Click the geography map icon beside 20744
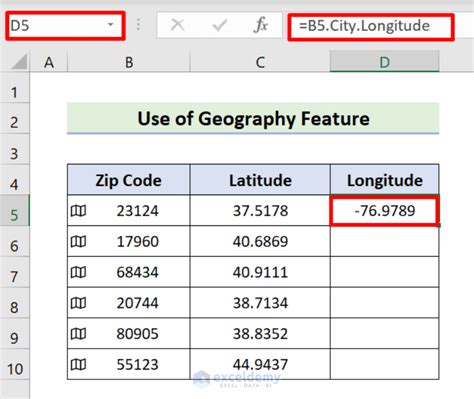This screenshot has width=474, height=399. pos(78,303)
